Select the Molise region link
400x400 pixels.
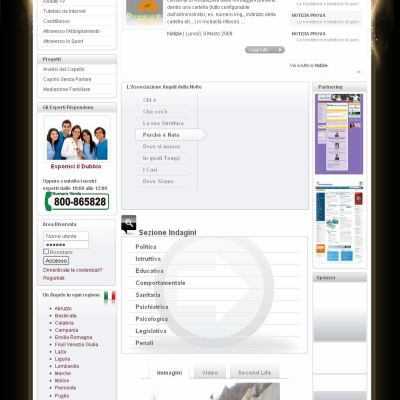coord(62,380)
